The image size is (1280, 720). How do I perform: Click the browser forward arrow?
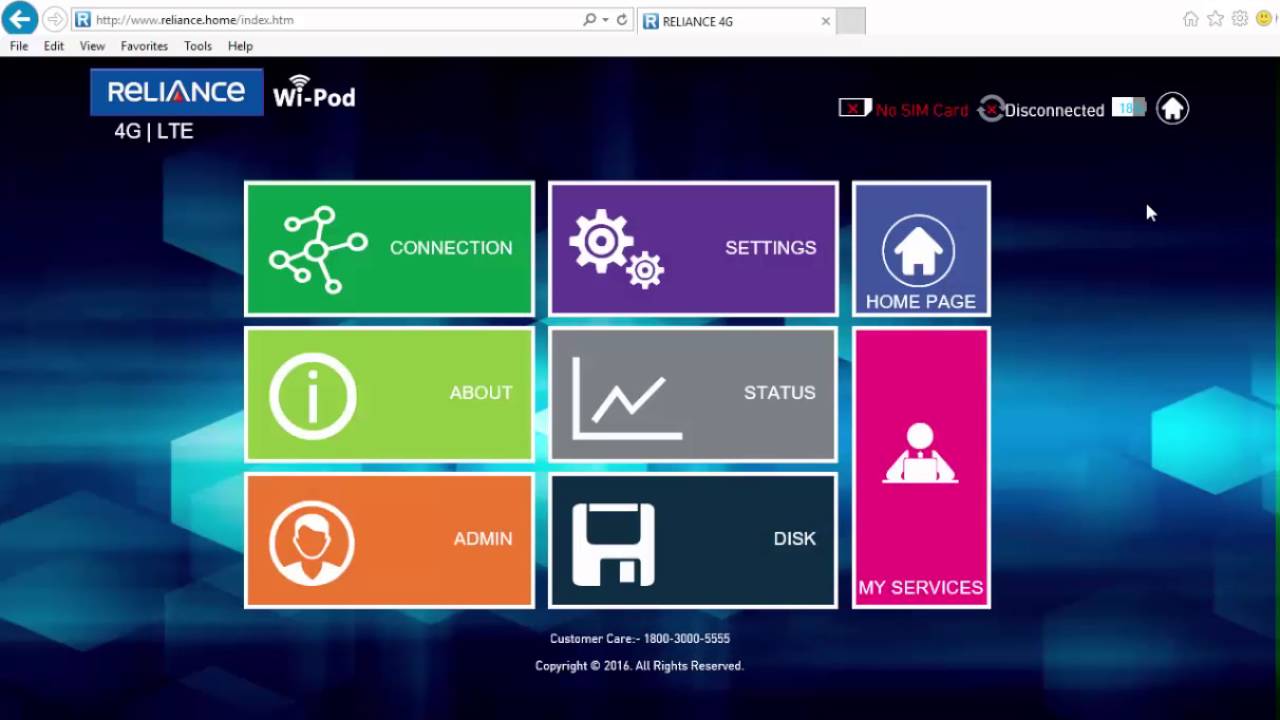pyautogui.click(x=55, y=20)
